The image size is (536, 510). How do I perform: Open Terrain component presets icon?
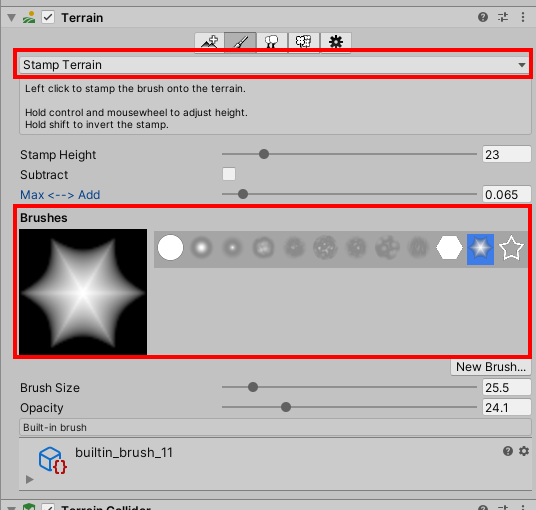coord(503,17)
